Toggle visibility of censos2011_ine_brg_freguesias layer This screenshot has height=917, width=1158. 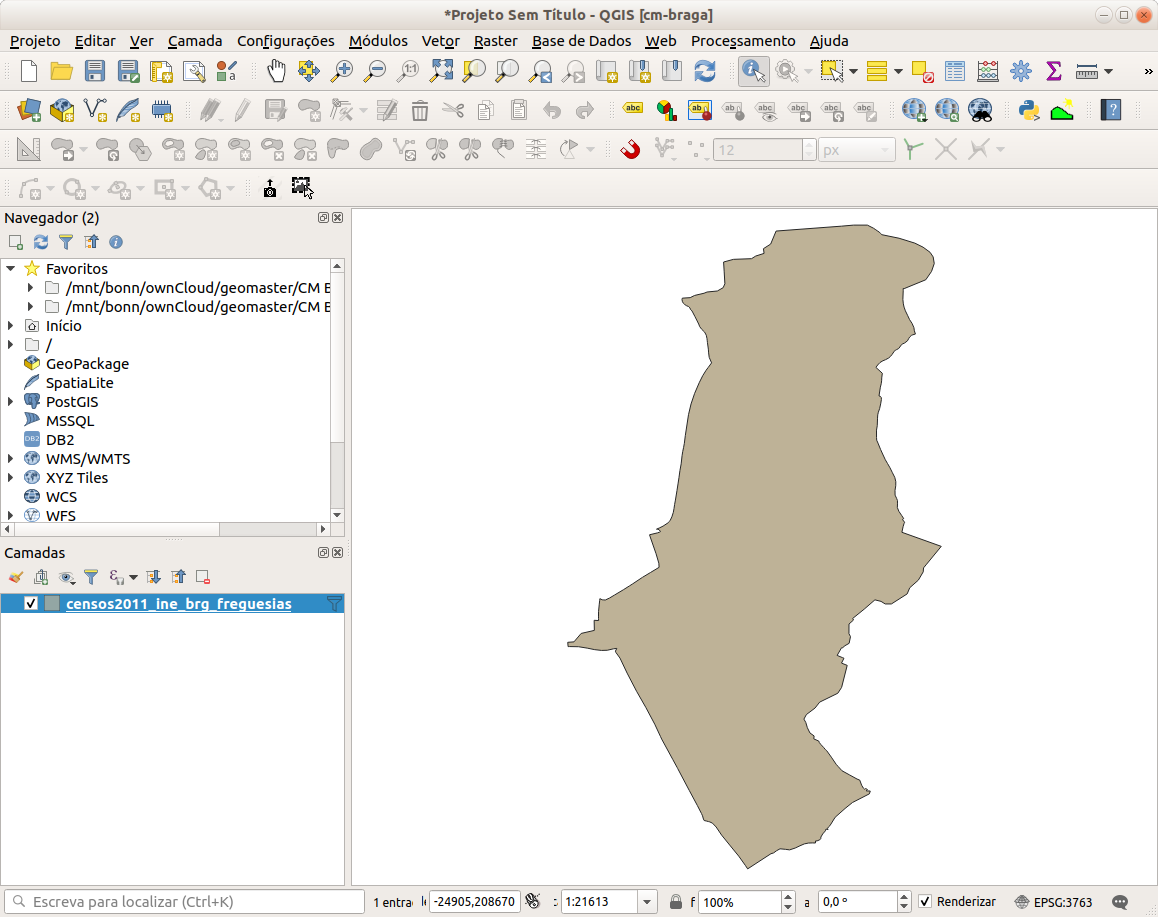(30, 604)
